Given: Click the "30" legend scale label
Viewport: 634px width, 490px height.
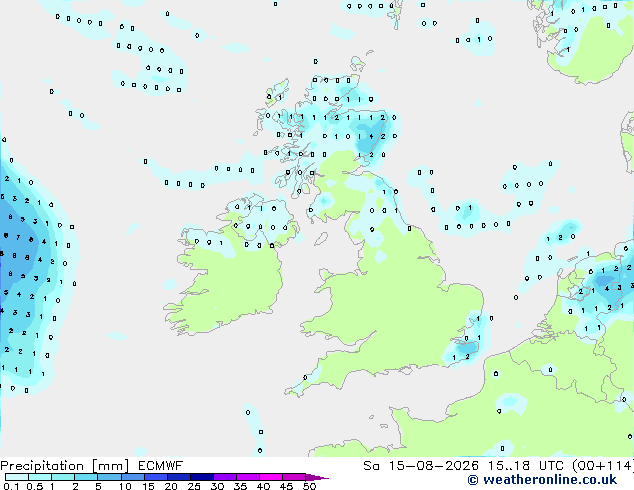Looking at the screenshot, I should click(217, 486).
